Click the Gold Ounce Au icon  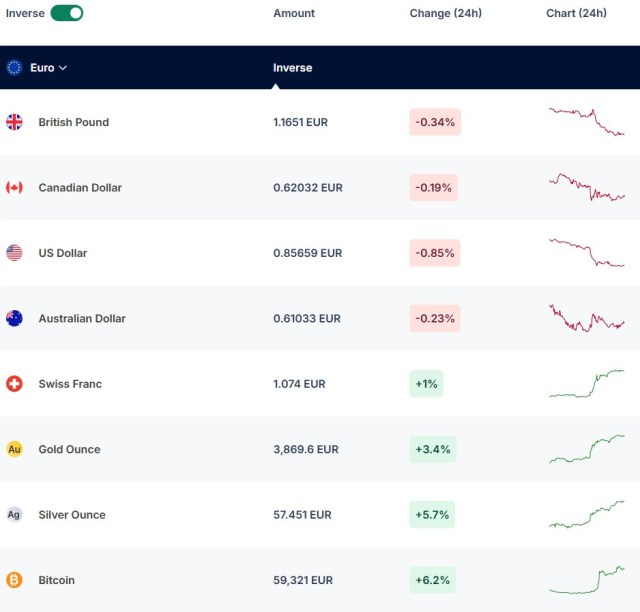[x=14, y=449]
